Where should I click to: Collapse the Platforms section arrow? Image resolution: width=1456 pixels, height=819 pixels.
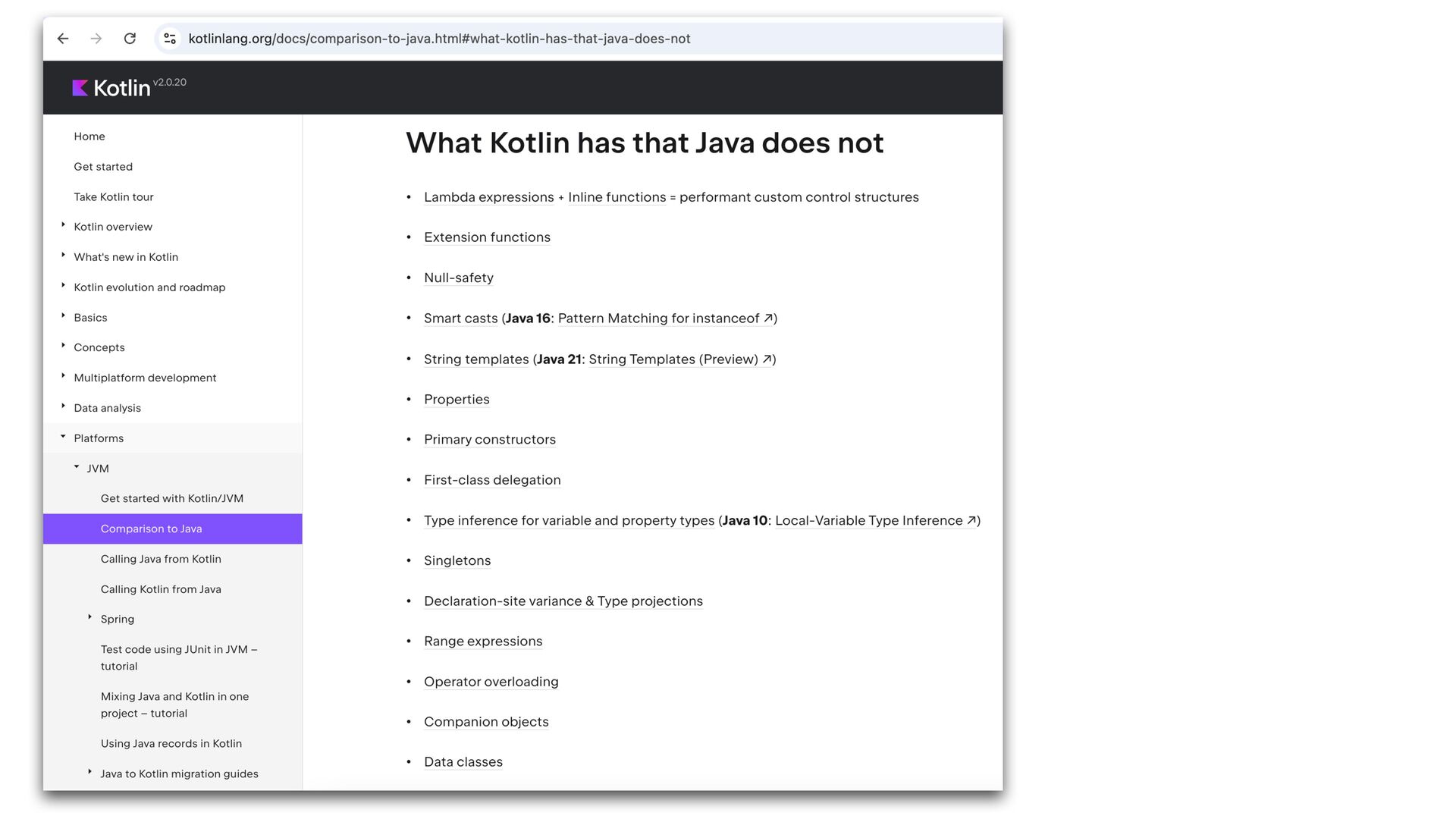click(x=63, y=437)
